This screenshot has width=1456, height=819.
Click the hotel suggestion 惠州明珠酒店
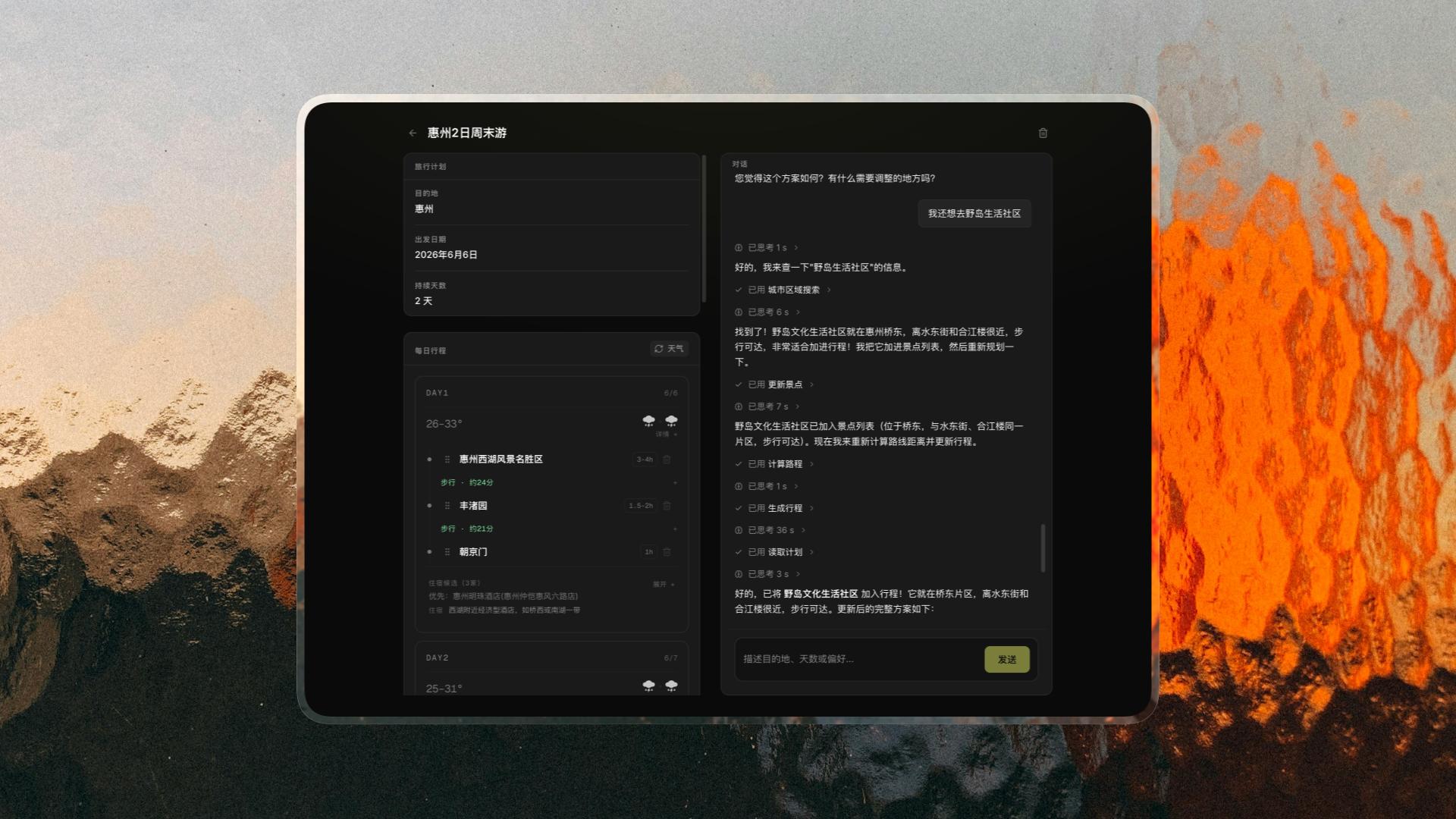click(x=515, y=596)
